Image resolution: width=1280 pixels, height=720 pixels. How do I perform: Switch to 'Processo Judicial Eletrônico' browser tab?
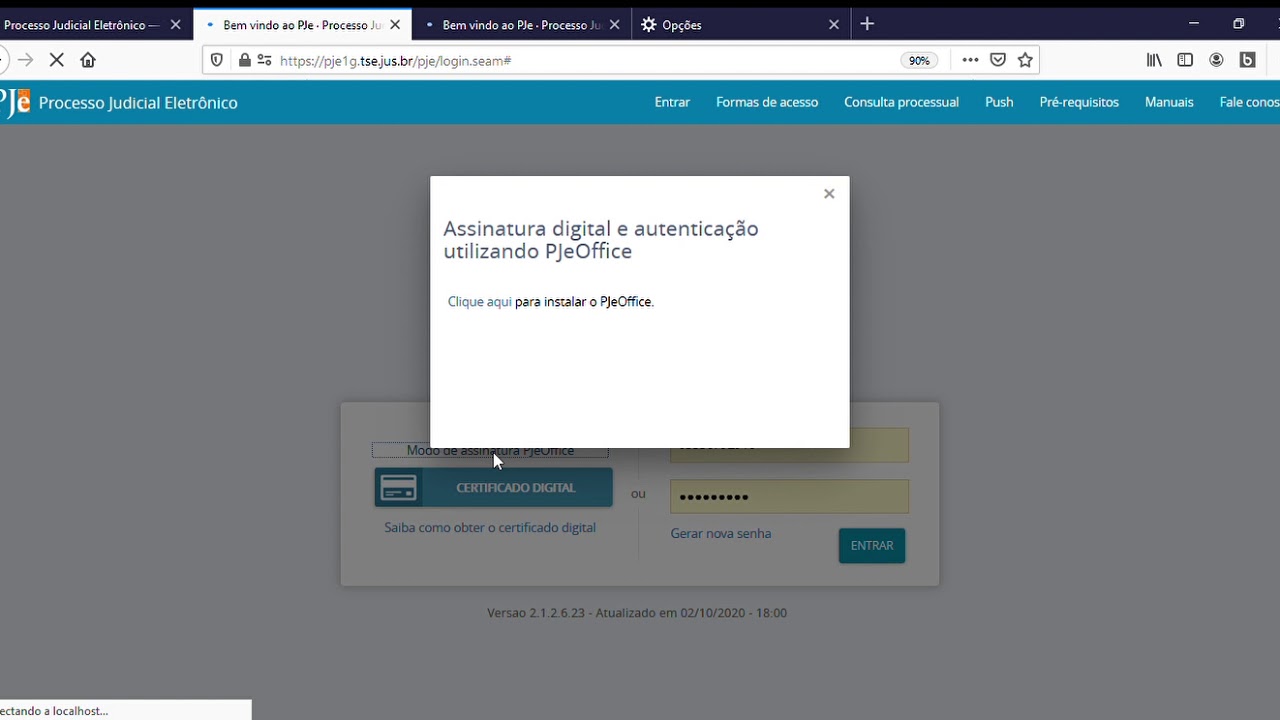click(82, 25)
